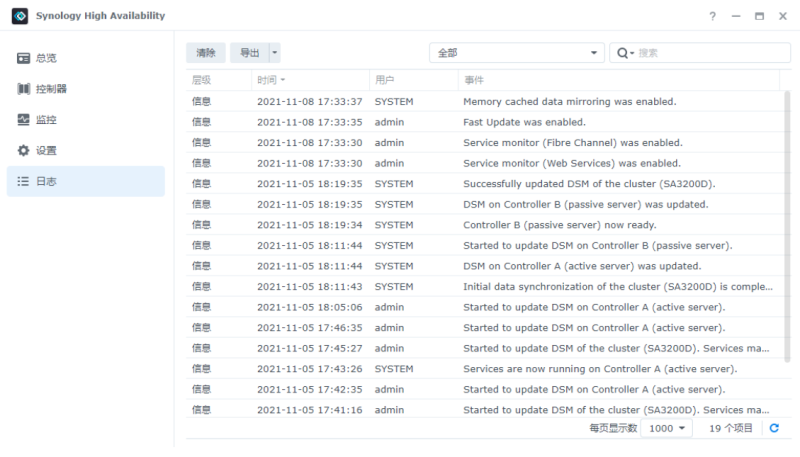Click timestamp 2021-11-05 17:45:27
This screenshot has height=457, width=800.
pyautogui.click(x=310, y=348)
